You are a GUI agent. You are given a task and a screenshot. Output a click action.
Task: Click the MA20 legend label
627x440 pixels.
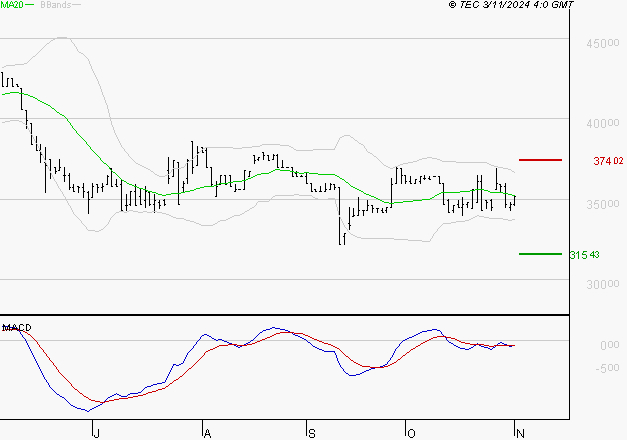point(11,5)
